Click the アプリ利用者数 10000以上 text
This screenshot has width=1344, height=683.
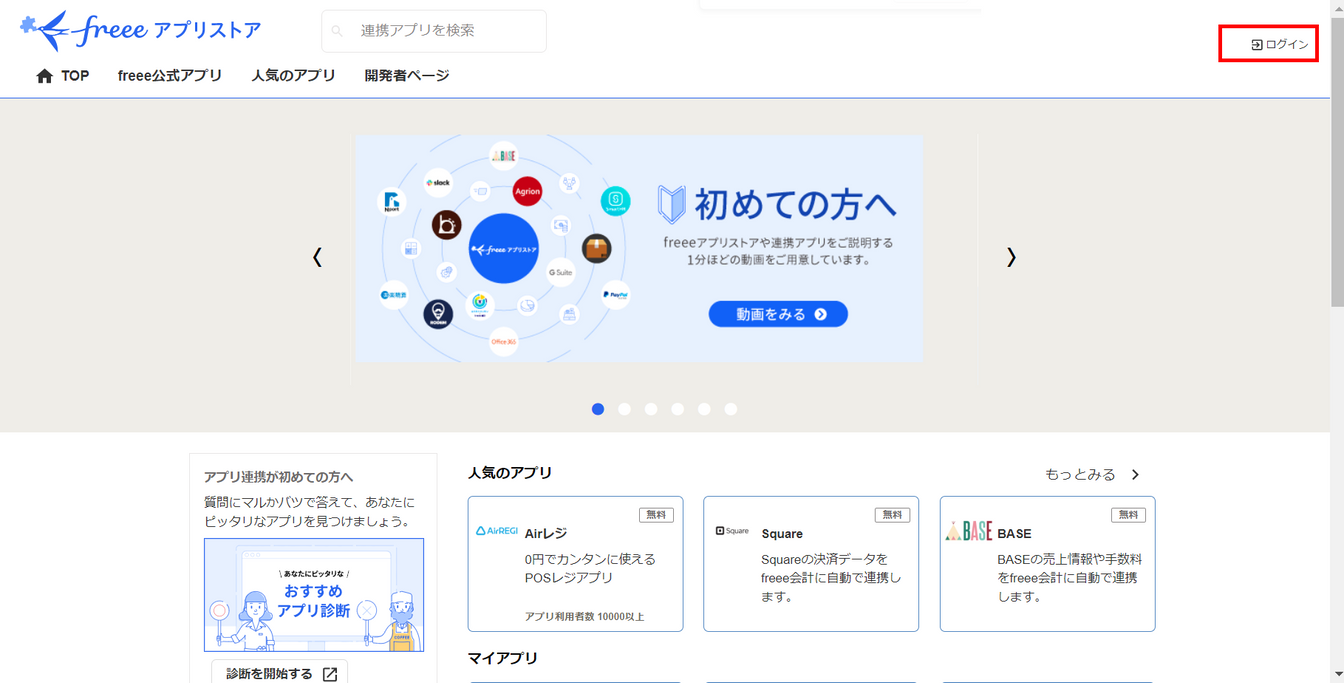[585, 617]
